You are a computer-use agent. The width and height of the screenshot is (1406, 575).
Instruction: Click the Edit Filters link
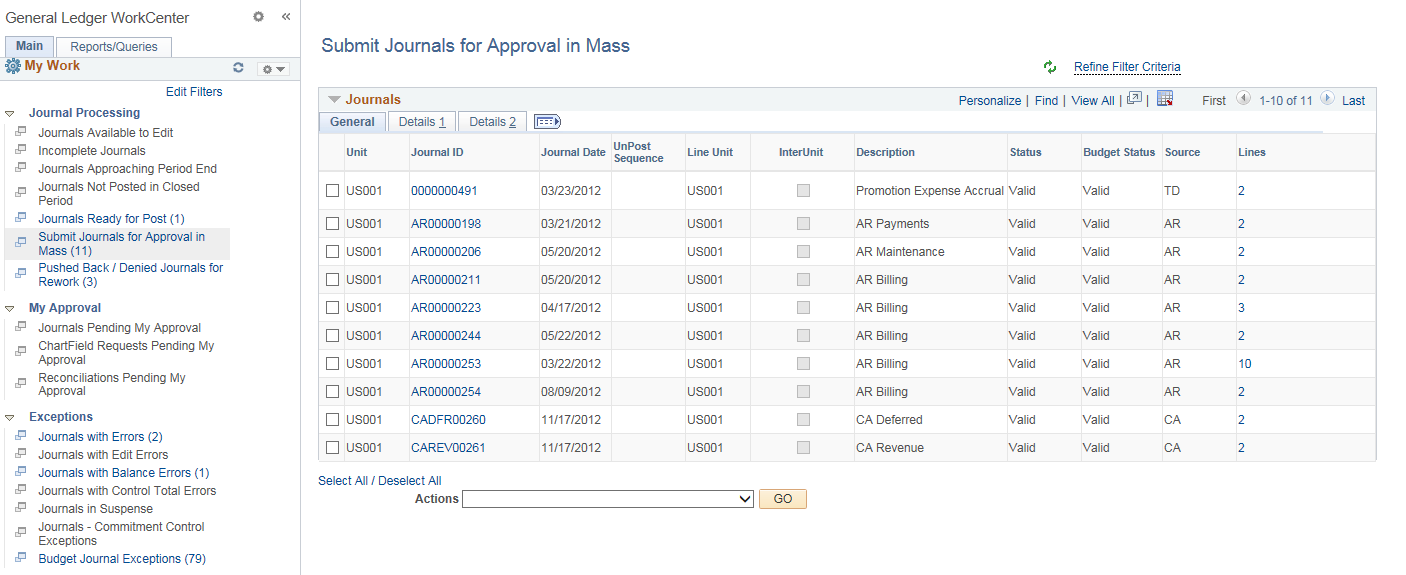pyautogui.click(x=194, y=92)
